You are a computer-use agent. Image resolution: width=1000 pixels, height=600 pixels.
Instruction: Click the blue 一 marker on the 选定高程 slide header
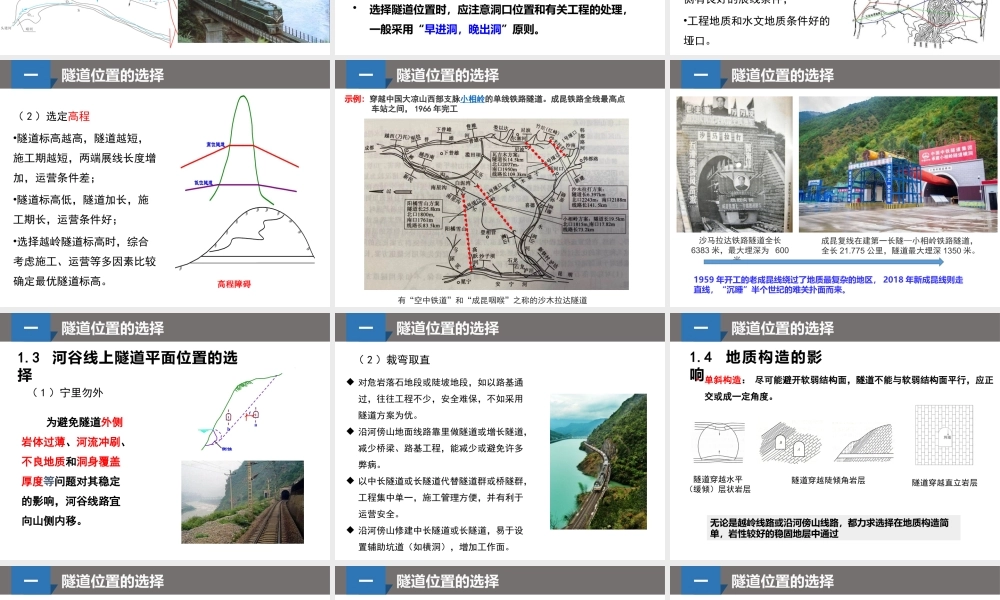31,75
